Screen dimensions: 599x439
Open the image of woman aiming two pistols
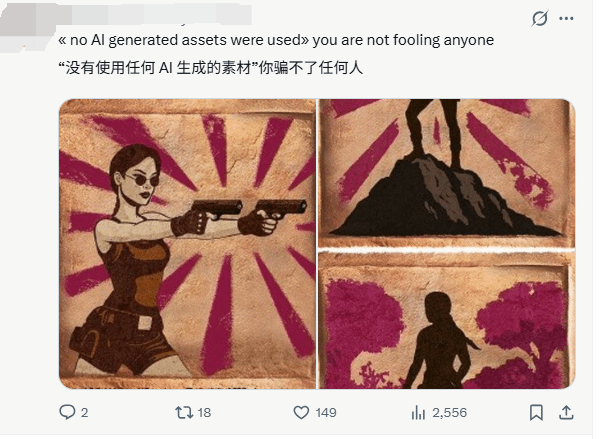tap(188, 244)
